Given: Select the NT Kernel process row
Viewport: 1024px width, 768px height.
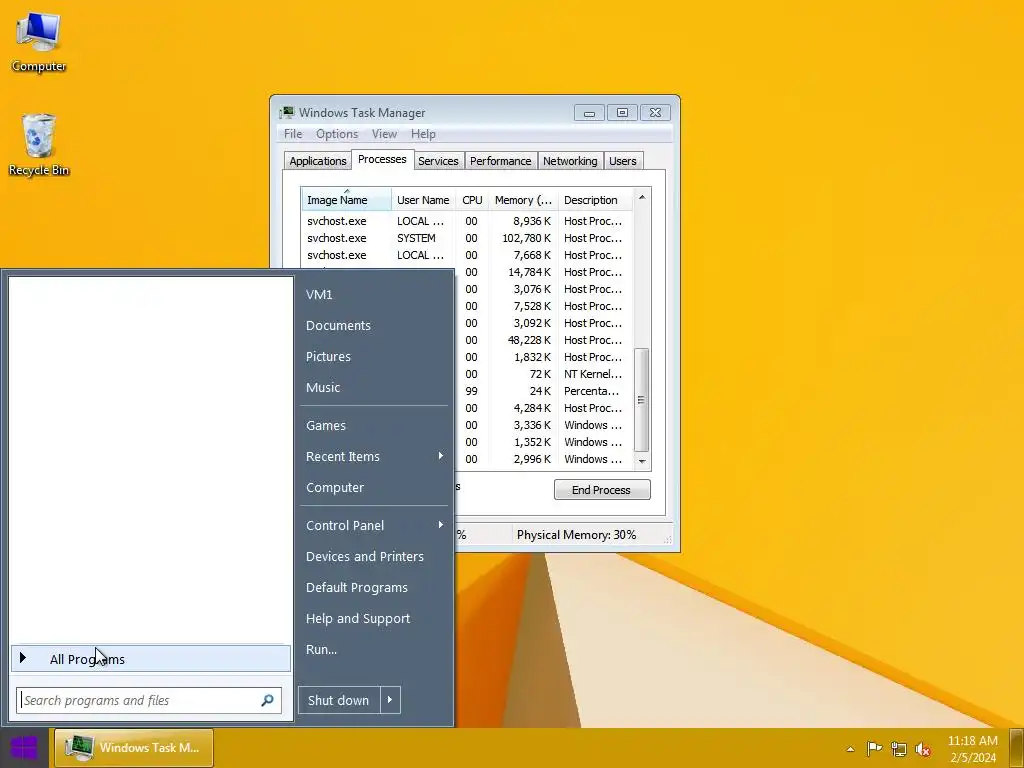Looking at the screenshot, I should (543, 374).
